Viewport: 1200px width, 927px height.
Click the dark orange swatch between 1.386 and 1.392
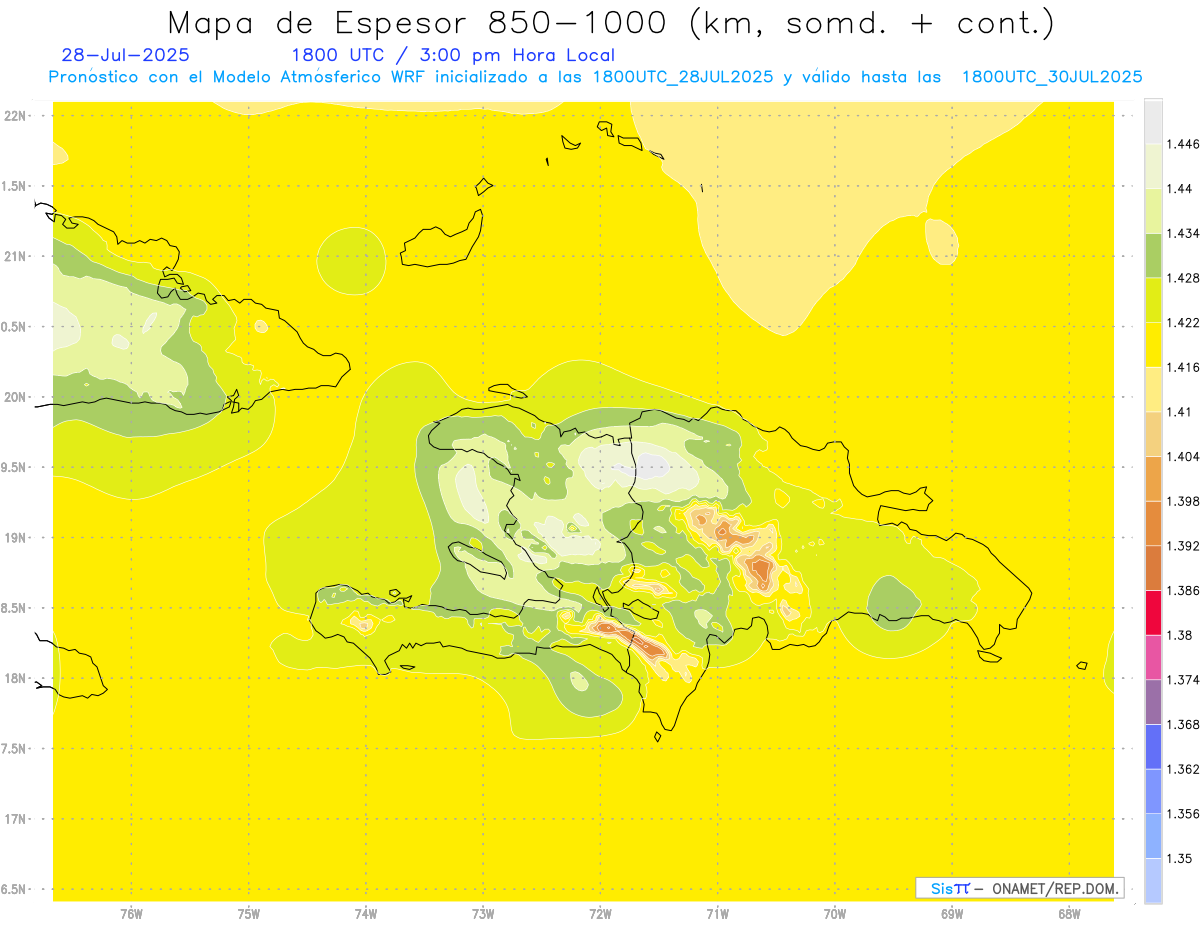(x=1153, y=568)
